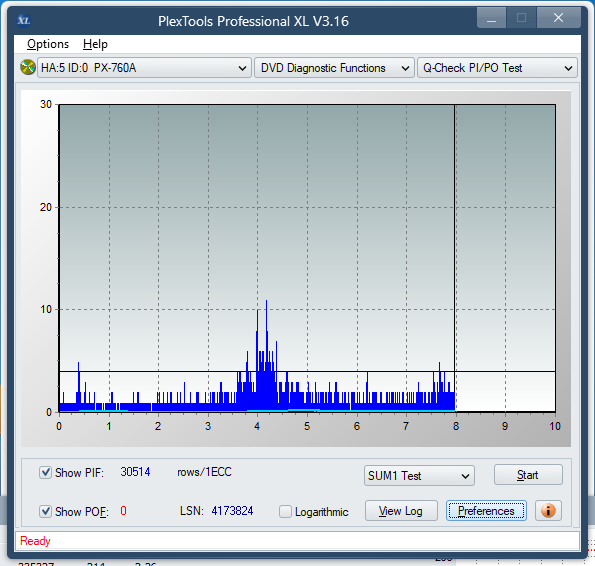Click the Start button

[x=528, y=475]
